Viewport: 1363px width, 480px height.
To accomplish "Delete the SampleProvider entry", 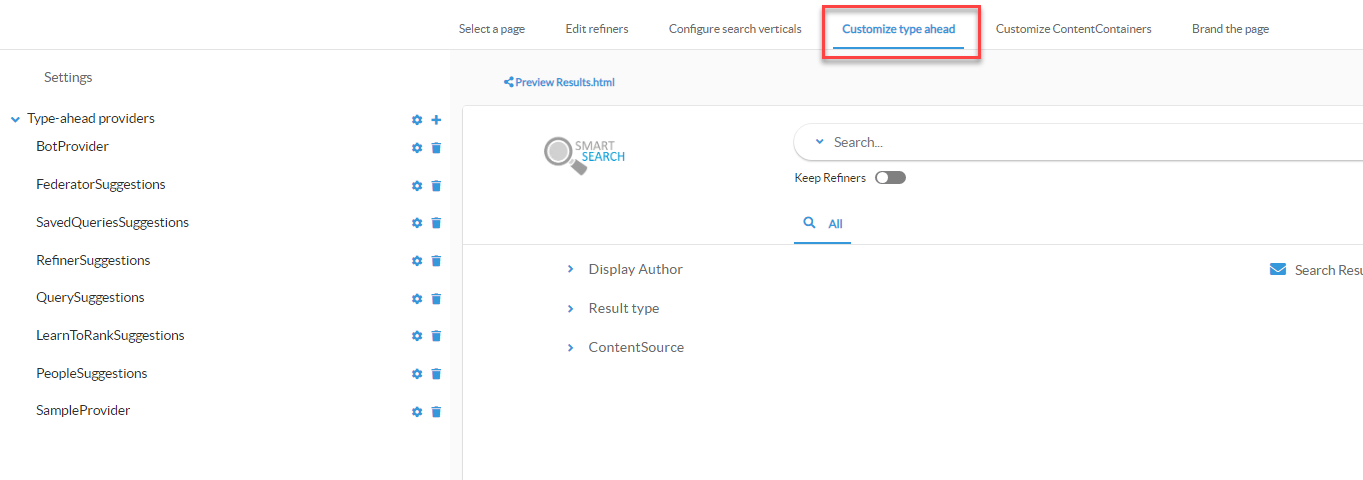I will coord(436,412).
